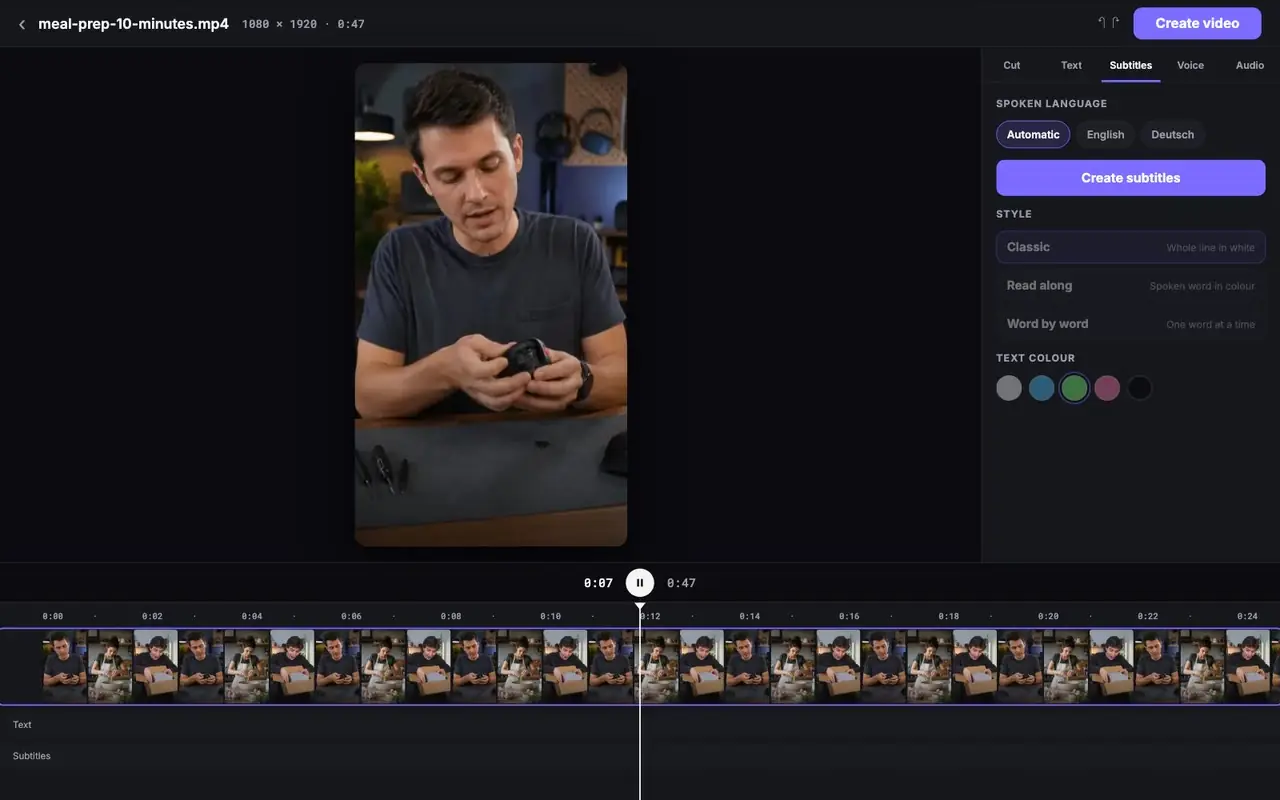Click the Text track label

click(x=22, y=725)
